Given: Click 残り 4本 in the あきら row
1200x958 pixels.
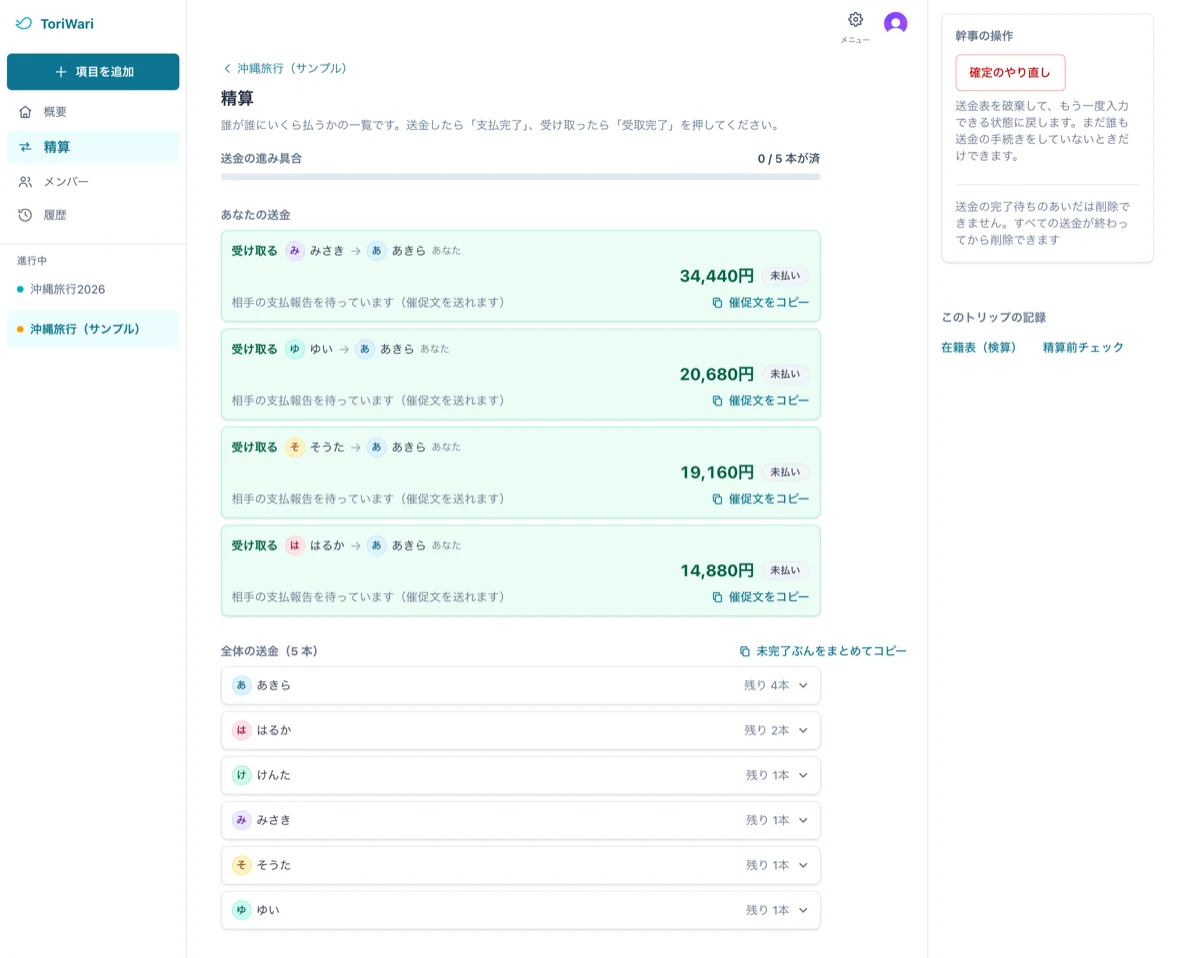Looking at the screenshot, I should (x=767, y=686).
